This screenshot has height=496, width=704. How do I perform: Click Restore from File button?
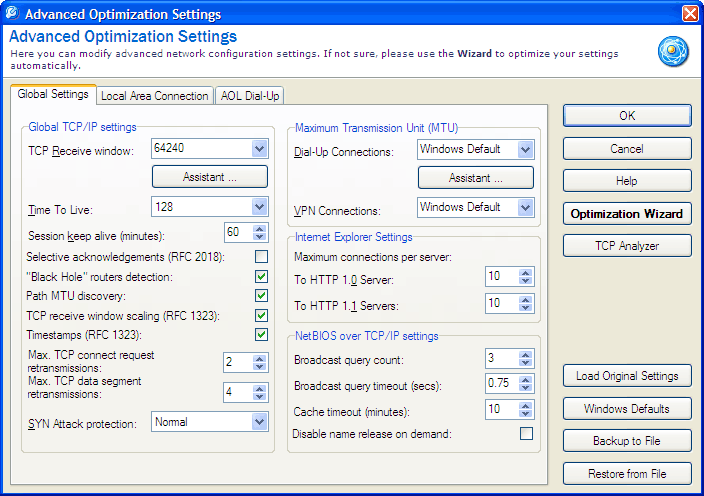point(627,474)
